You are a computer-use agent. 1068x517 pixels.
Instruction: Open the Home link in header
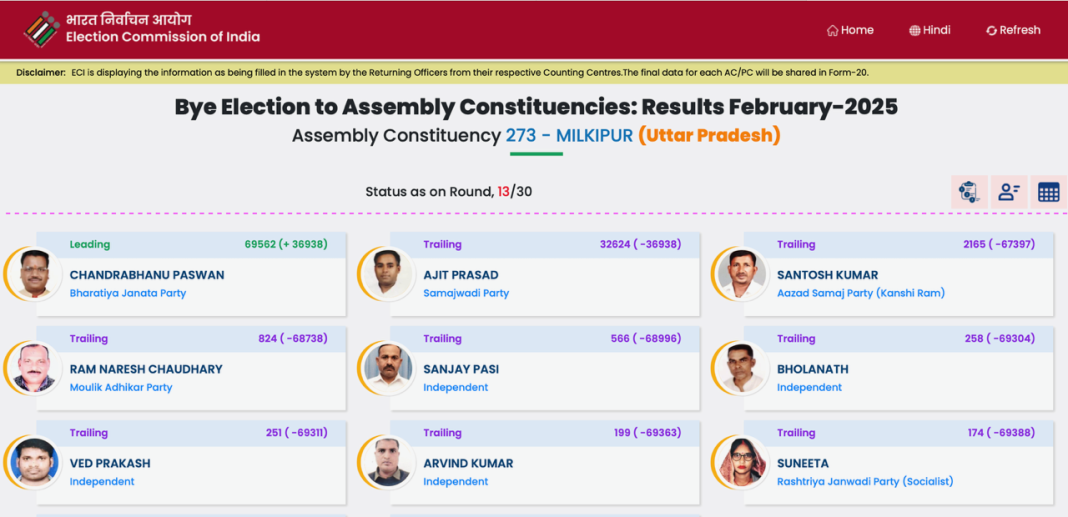(x=850, y=30)
